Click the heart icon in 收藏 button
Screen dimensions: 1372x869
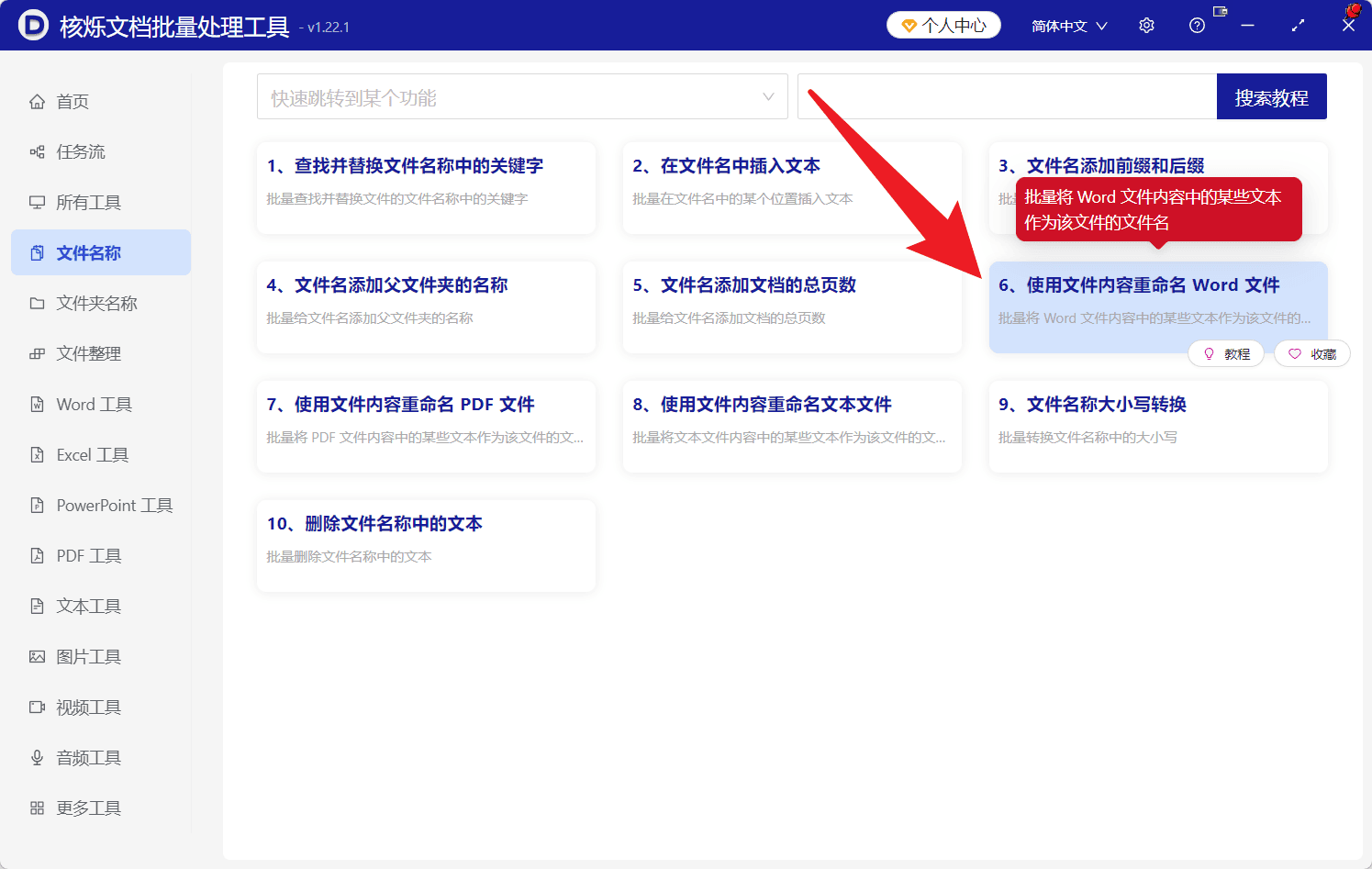(x=1294, y=353)
